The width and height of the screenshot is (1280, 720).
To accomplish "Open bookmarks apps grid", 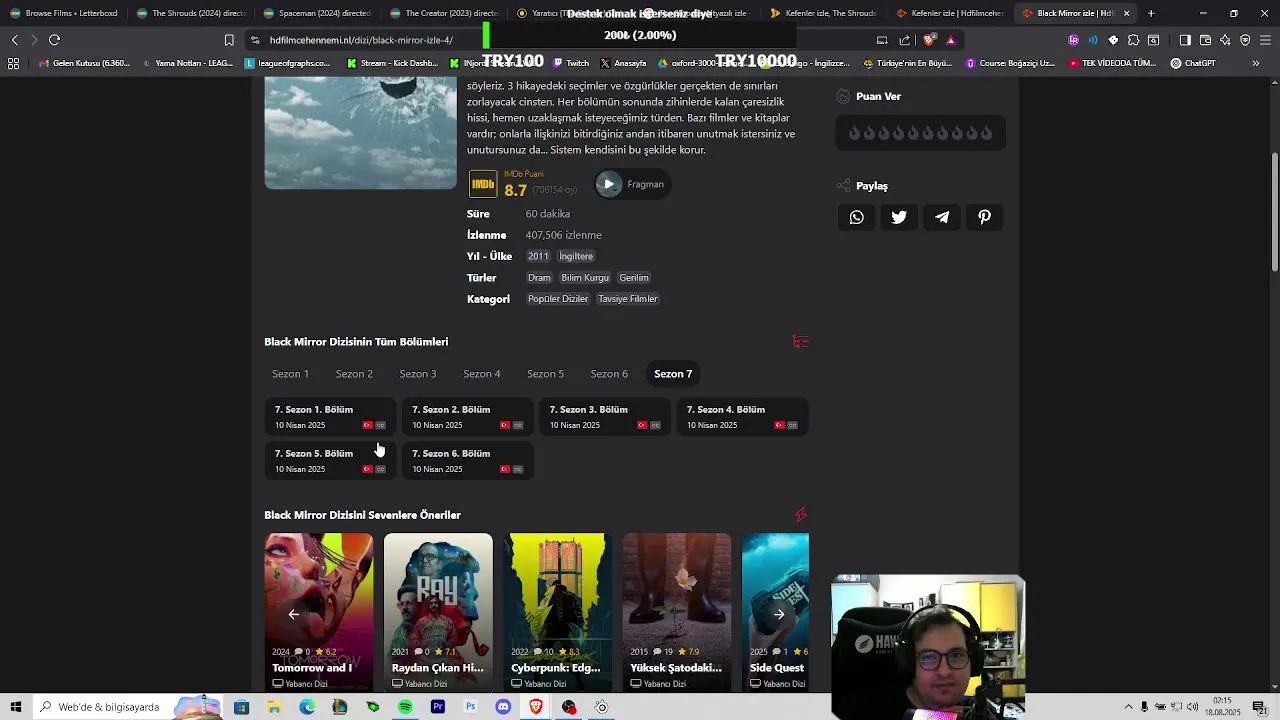I will [x=13, y=63].
